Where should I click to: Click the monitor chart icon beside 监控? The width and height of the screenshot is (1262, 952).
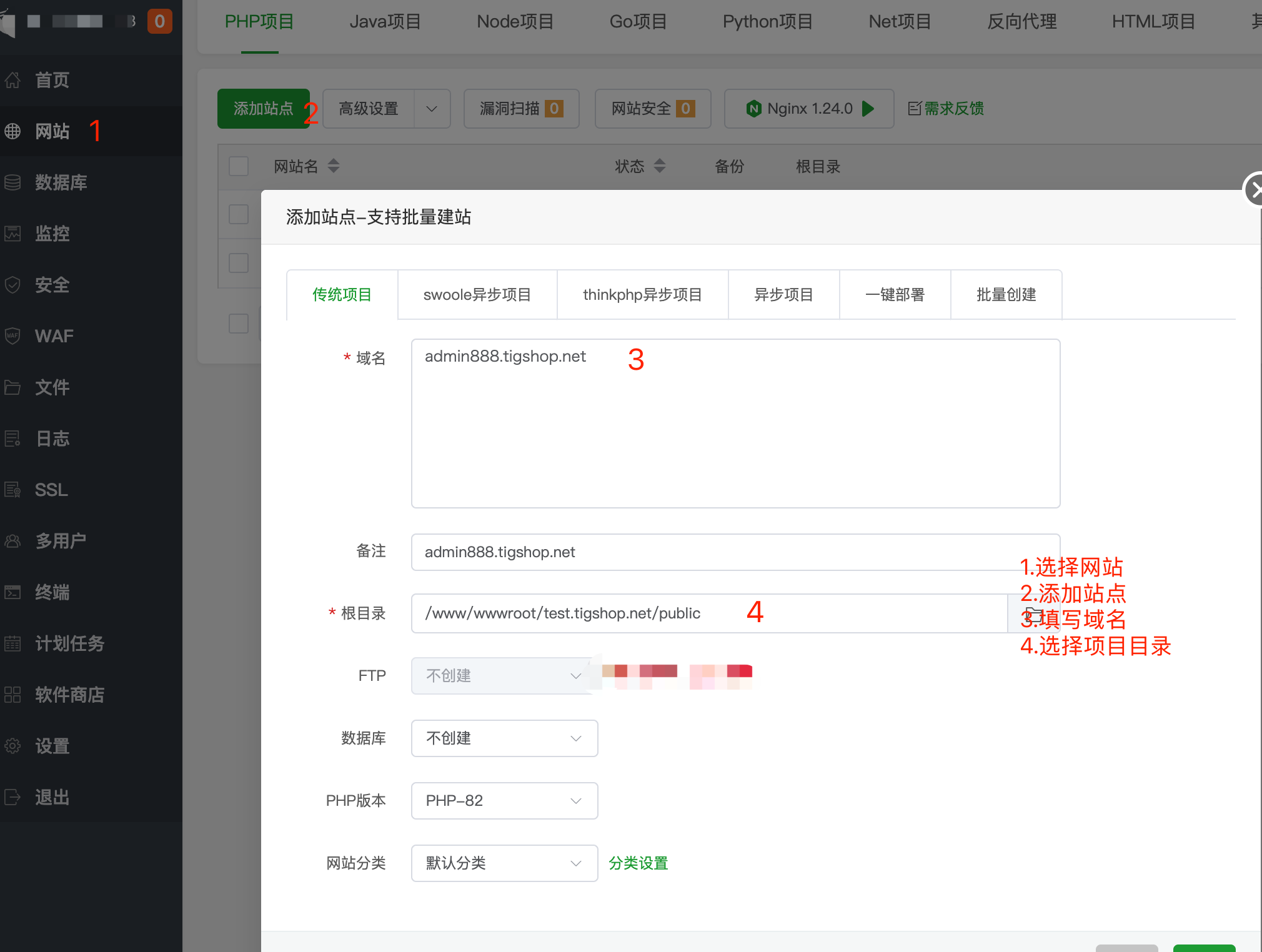coord(12,234)
